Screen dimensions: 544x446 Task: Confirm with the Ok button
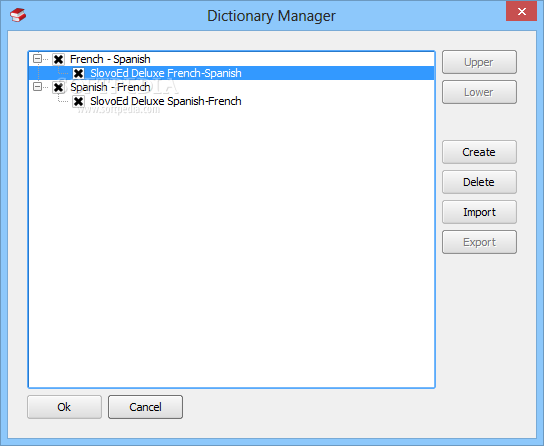64,407
